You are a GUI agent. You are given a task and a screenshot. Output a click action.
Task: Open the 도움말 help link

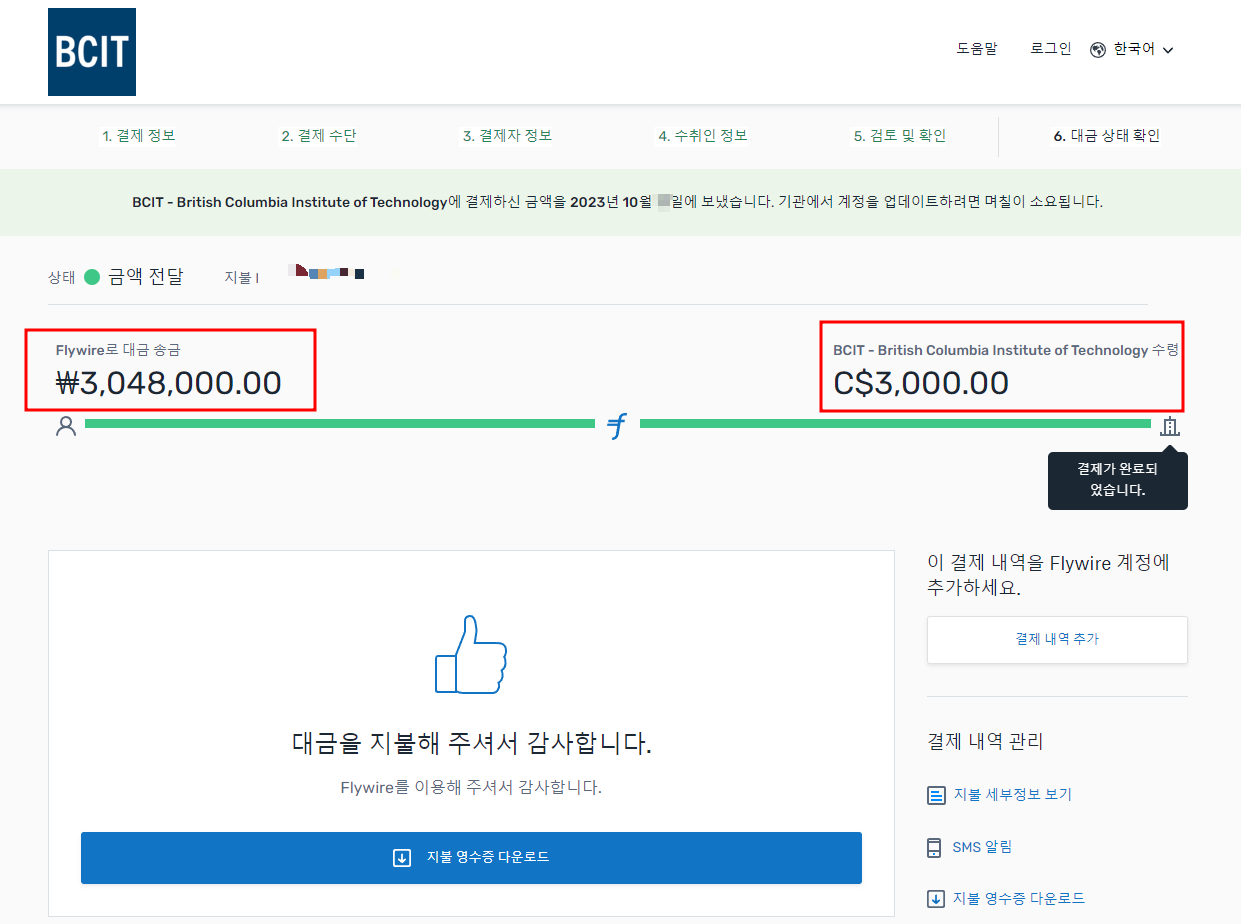point(977,48)
